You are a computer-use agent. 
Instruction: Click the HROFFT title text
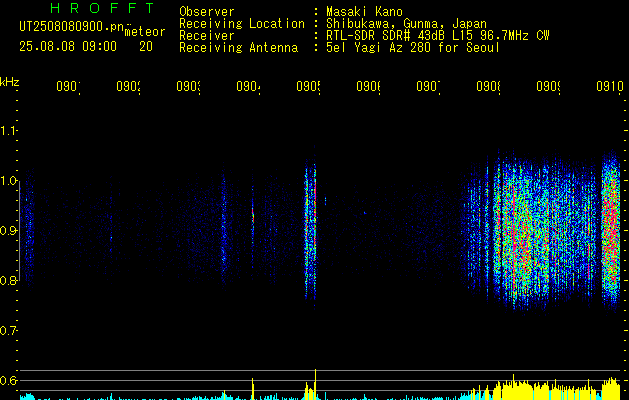[x=103, y=8]
